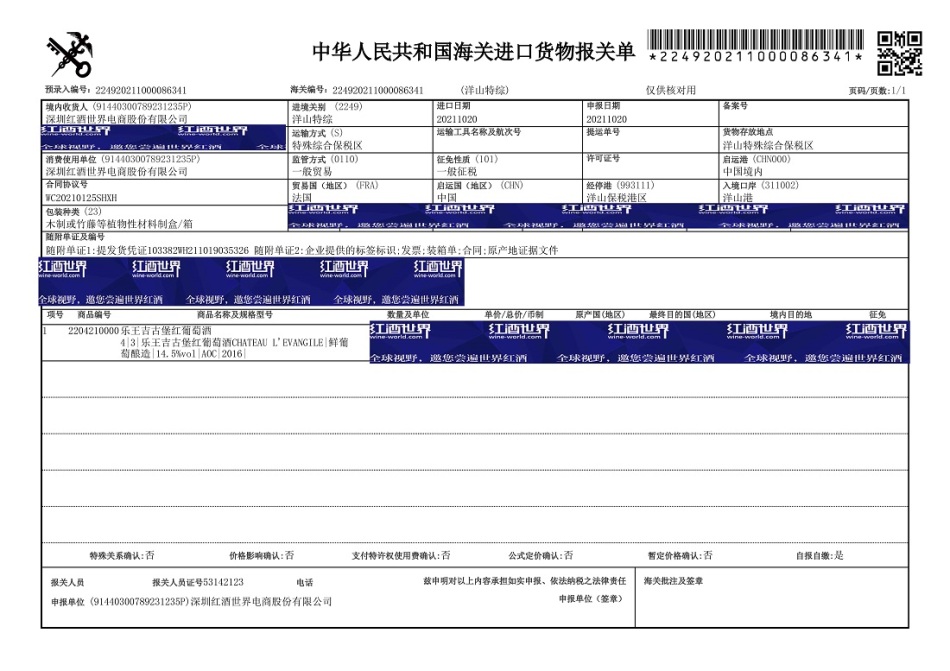Screen dimensions: 950x671
Task: Click the 商品名称及规格型号 column header
Action: (x=234, y=315)
